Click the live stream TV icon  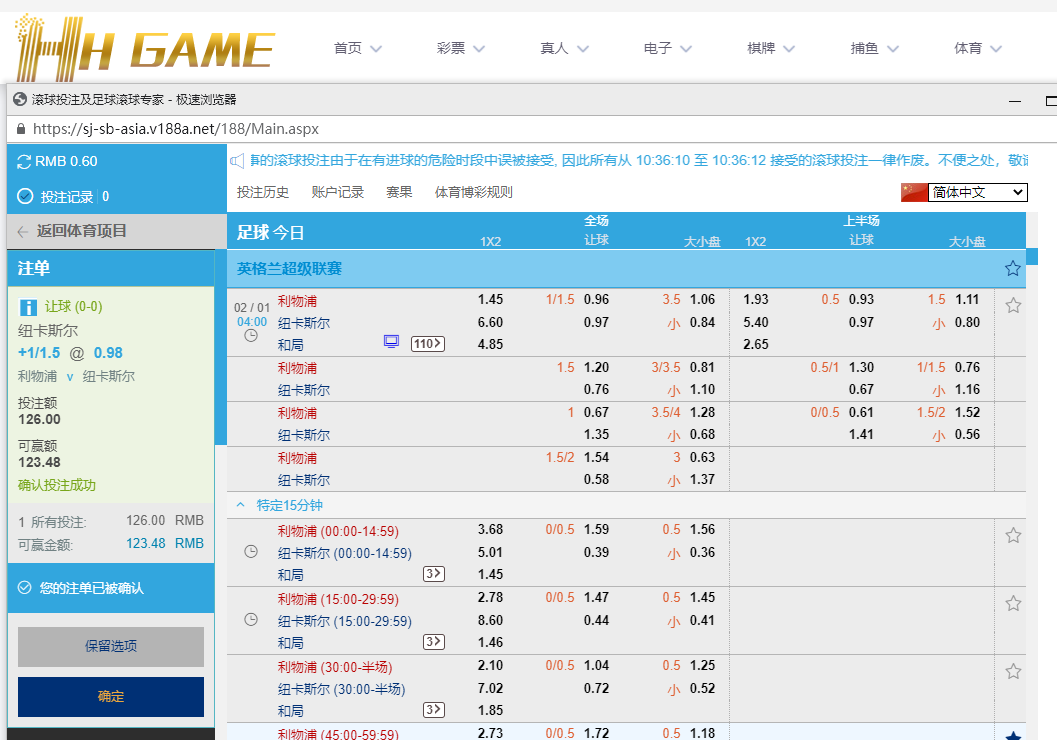[391, 343]
